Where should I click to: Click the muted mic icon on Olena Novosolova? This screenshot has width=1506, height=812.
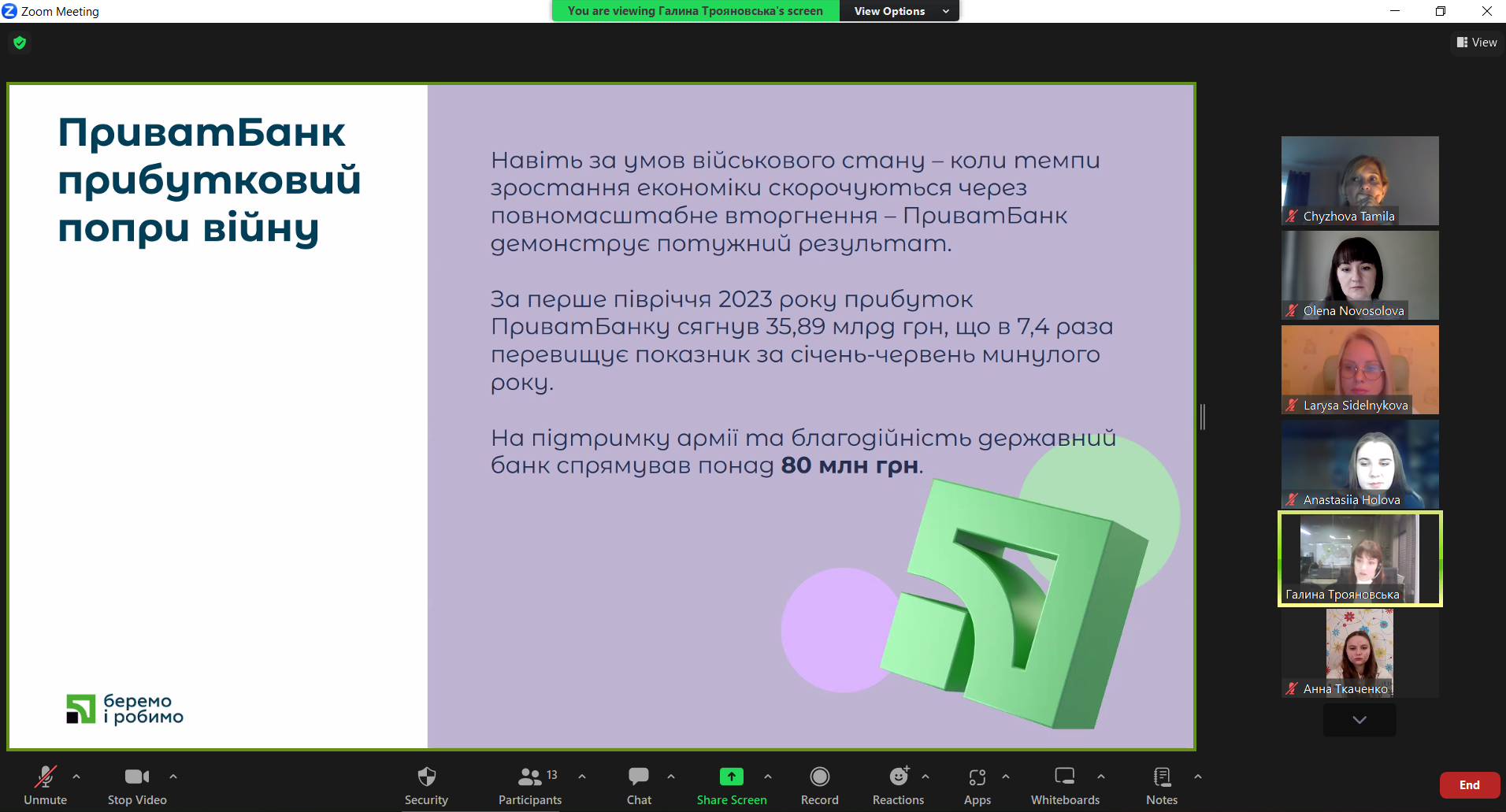(x=1292, y=310)
